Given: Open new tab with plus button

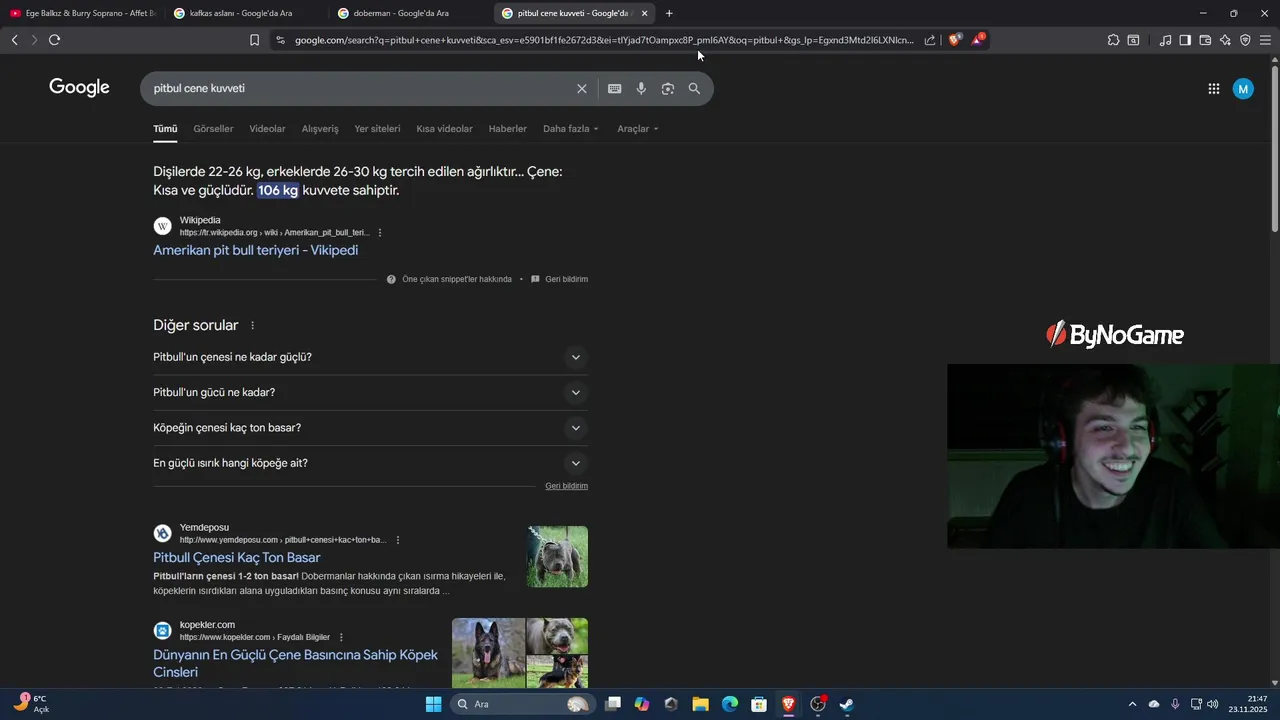Looking at the screenshot, I should pyautogui.click(x=669, y=13).
